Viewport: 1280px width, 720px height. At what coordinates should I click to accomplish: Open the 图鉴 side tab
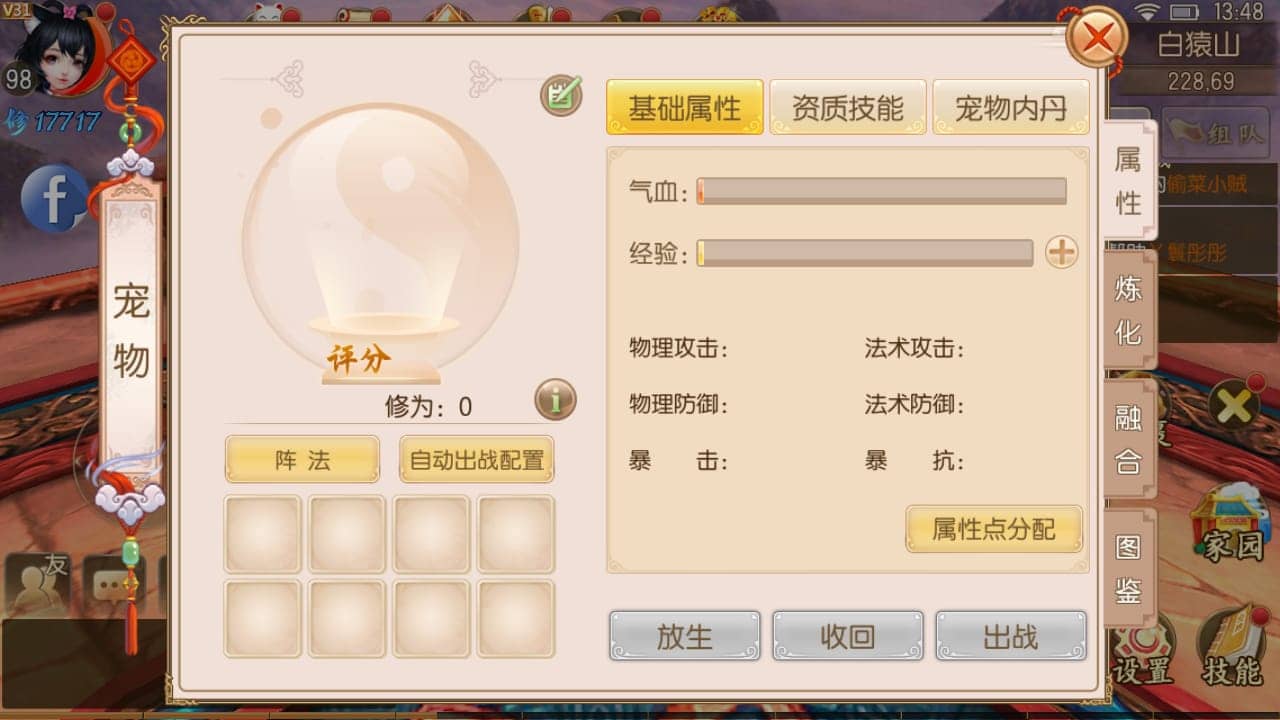[x=1129, y=567]
